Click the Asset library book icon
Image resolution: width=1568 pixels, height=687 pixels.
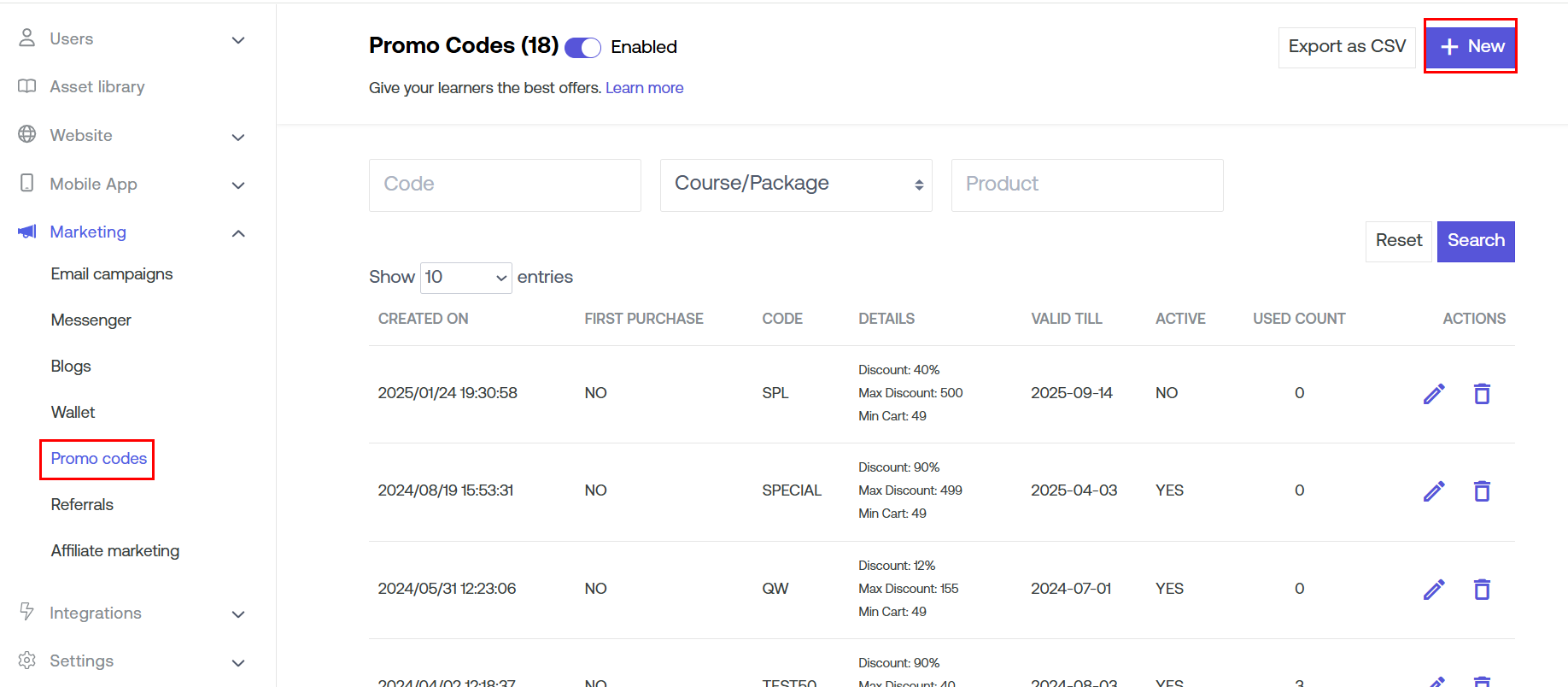27,86
